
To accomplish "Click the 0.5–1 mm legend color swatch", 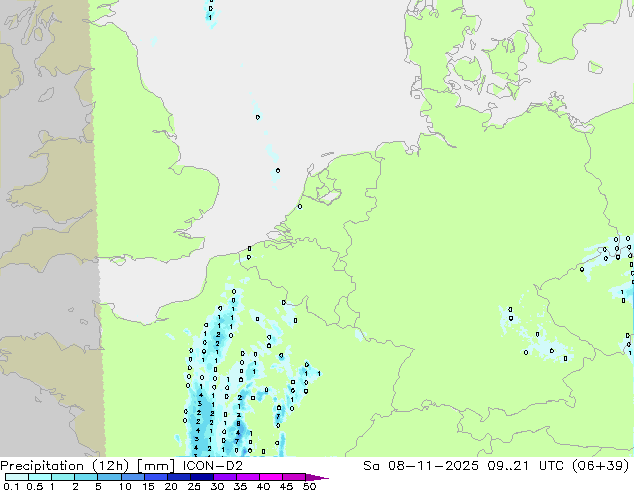I will tap(40, 477).
